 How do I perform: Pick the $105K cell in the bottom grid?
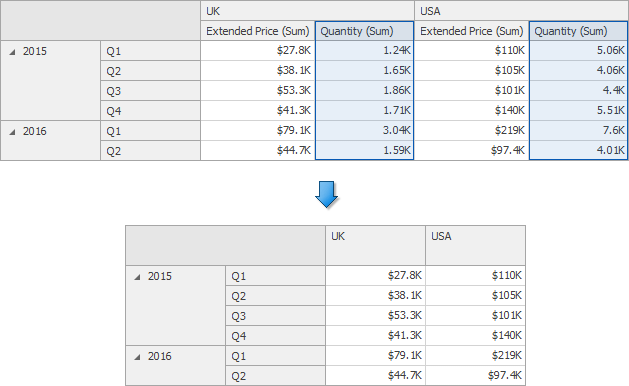coord(475,296)
